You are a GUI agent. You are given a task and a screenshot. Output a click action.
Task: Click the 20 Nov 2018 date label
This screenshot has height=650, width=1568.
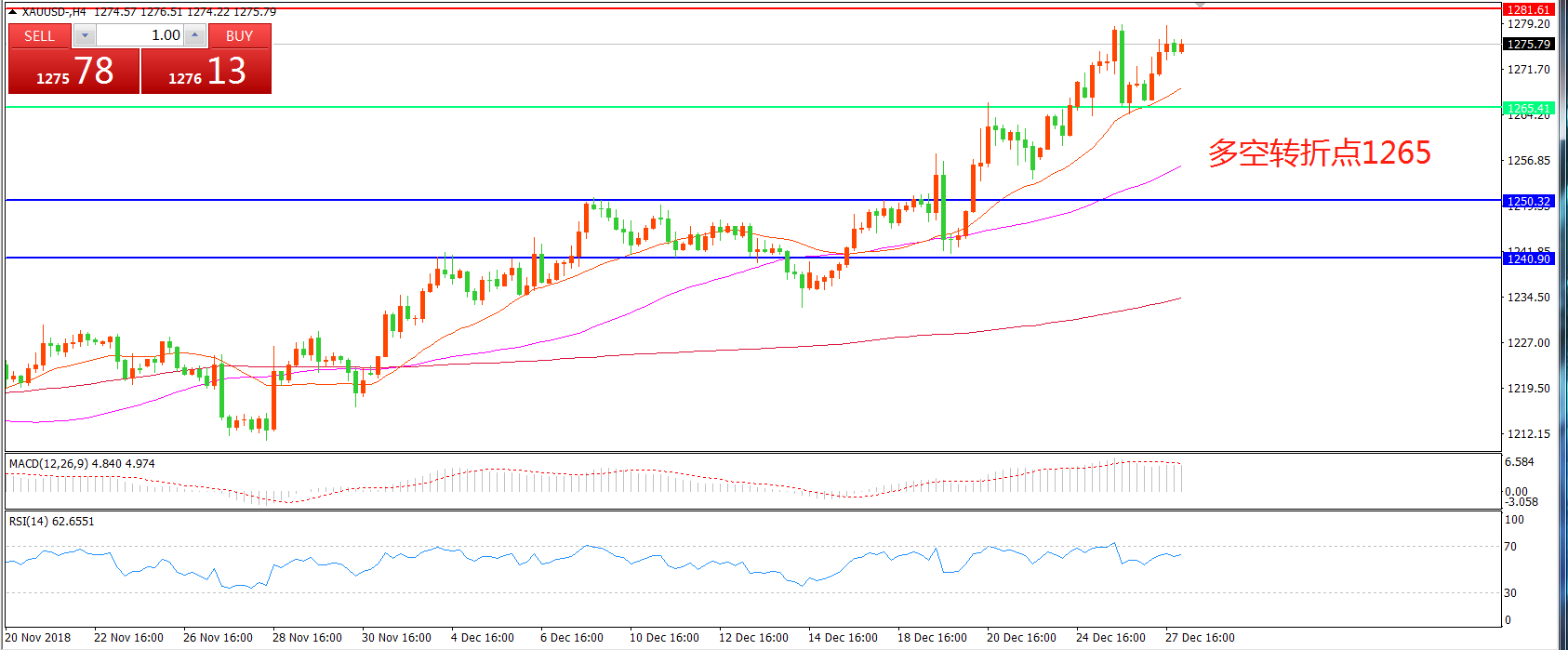[38, 637]
